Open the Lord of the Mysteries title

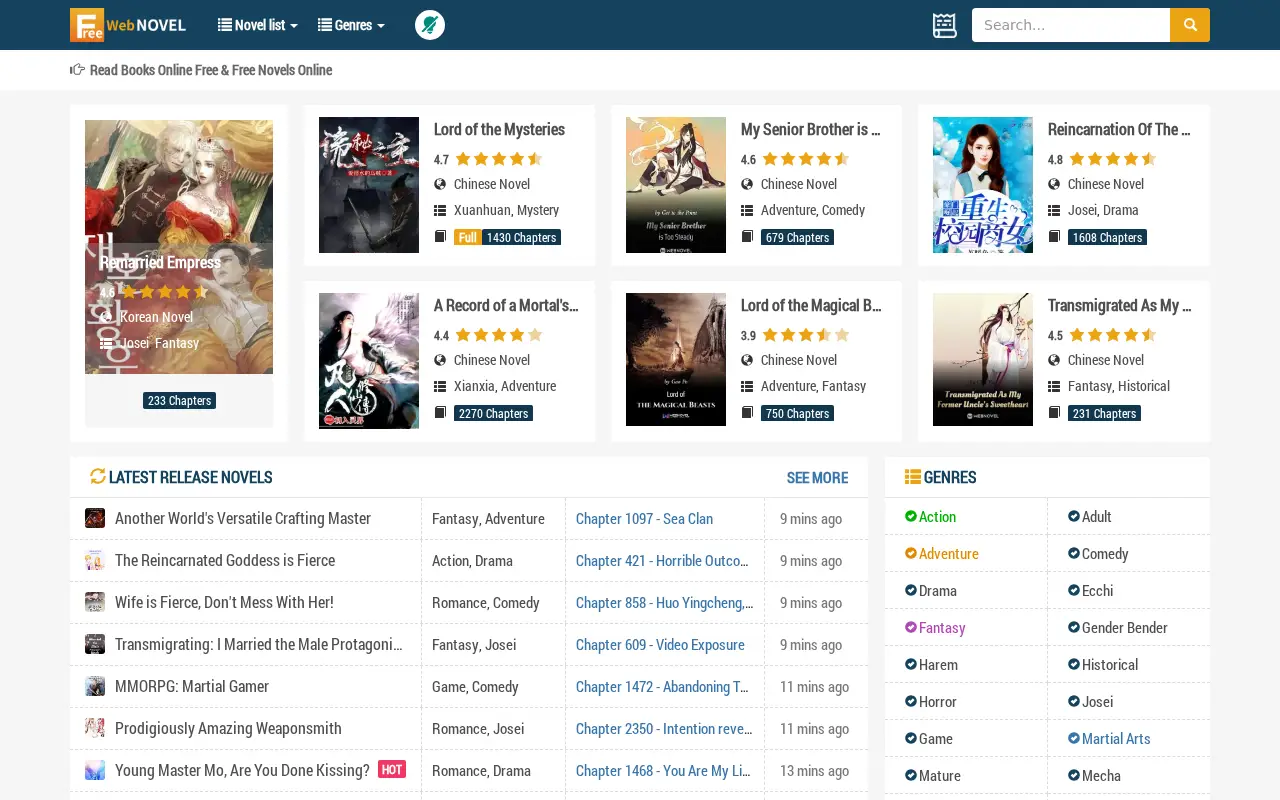point(499,129)
